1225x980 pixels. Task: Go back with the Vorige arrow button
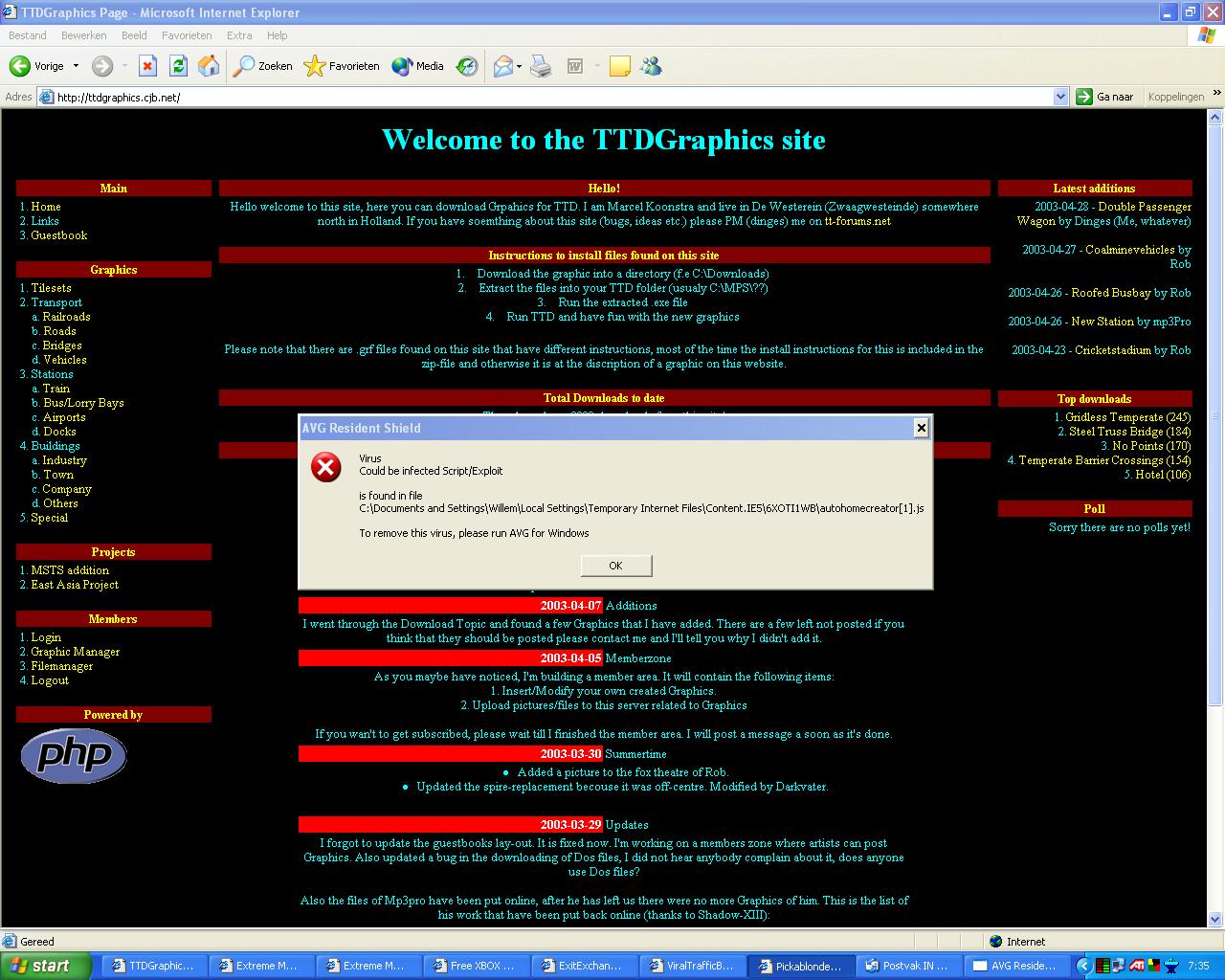[36, 66]
